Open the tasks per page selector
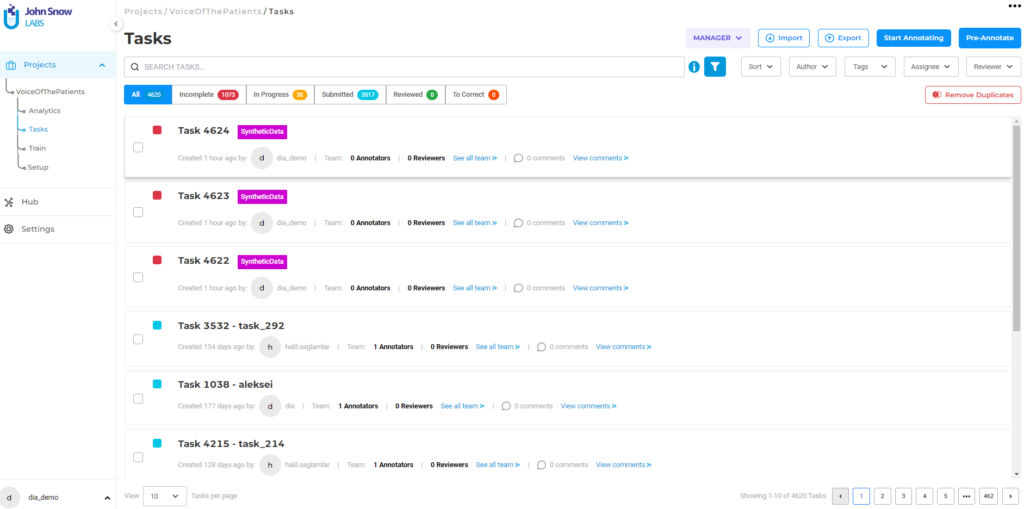 coord(165,496)
